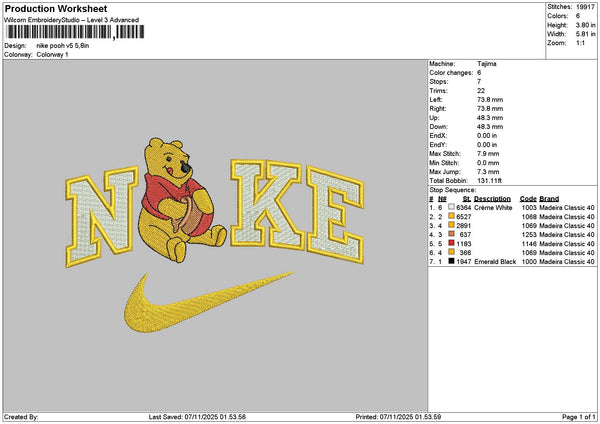This screenshot has width=600, height=424.
Task: Click the embroidered letter K in the design
Action: coord(267,204)
